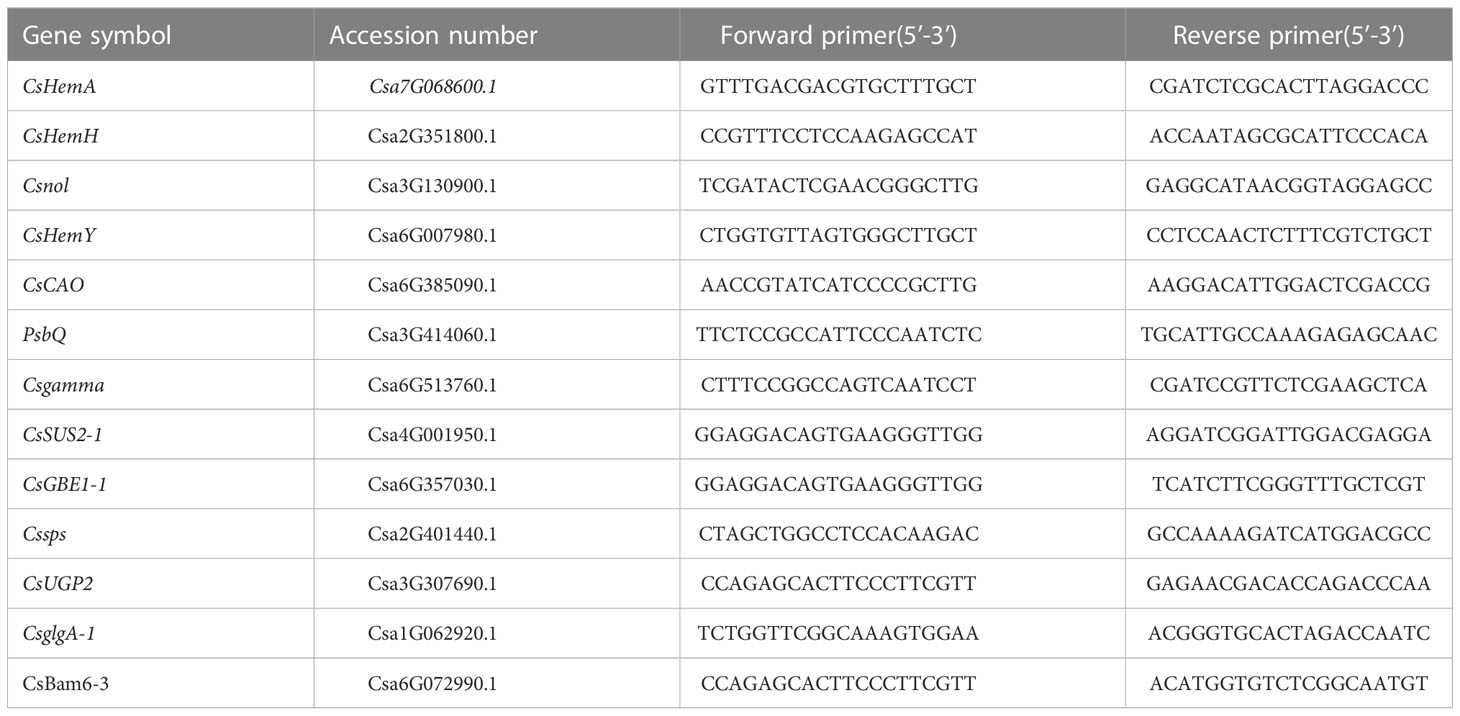Click the Accession number column header

(433, 36)
